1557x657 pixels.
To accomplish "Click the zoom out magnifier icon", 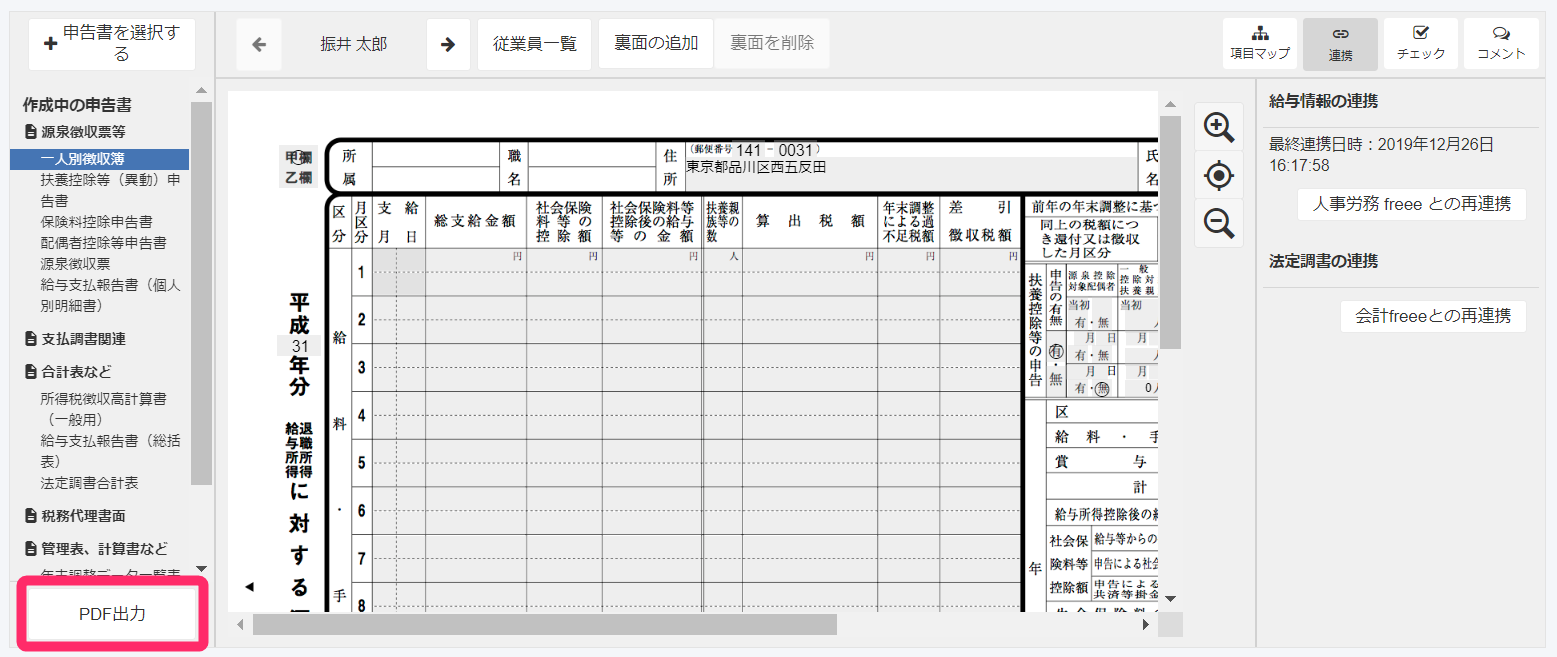I will tap(1218, 223).
